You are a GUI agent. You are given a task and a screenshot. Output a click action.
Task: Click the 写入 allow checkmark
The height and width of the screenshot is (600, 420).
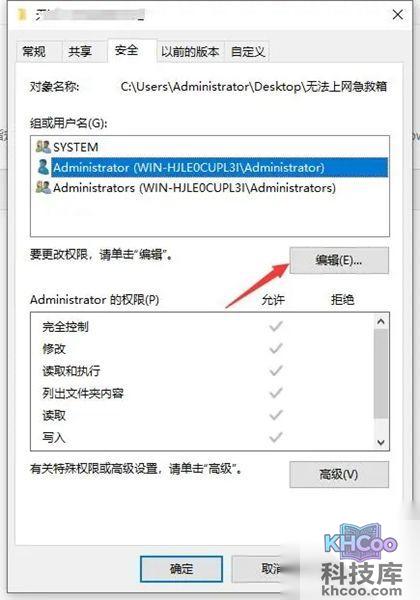tap(275, 437)
